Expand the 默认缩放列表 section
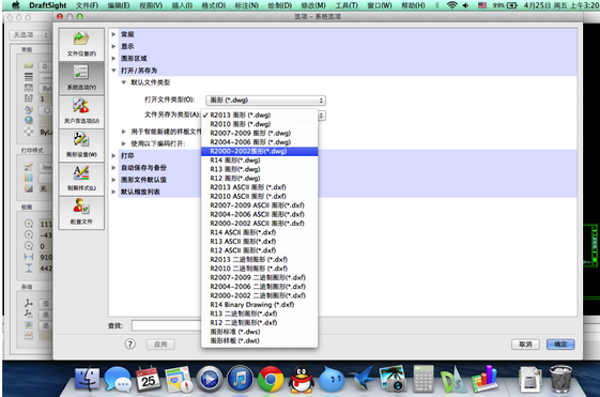 point(114,192)
